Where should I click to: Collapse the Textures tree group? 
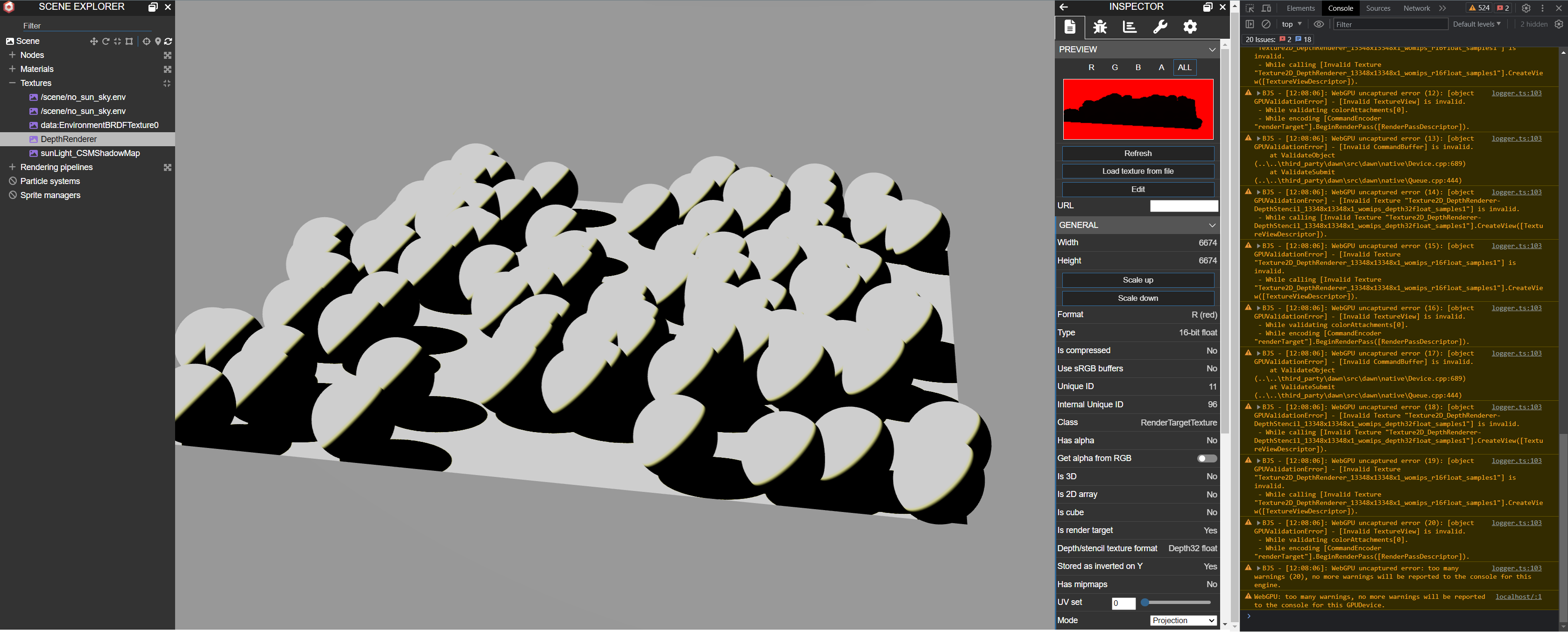(x=12, y=83)
